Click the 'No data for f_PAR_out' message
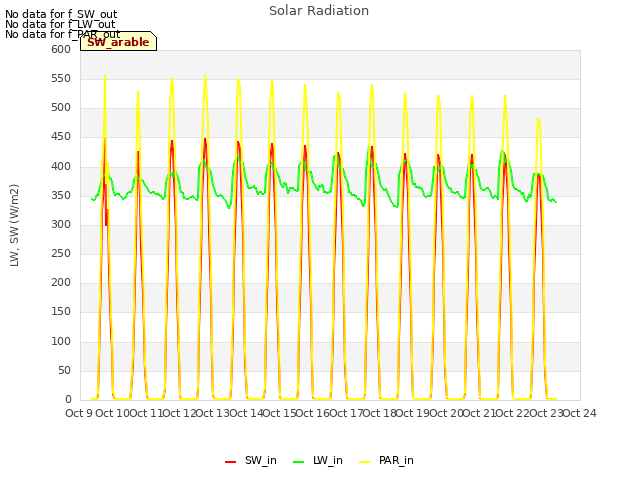This screenshot has width=640, height=480. tap(62, 34)
